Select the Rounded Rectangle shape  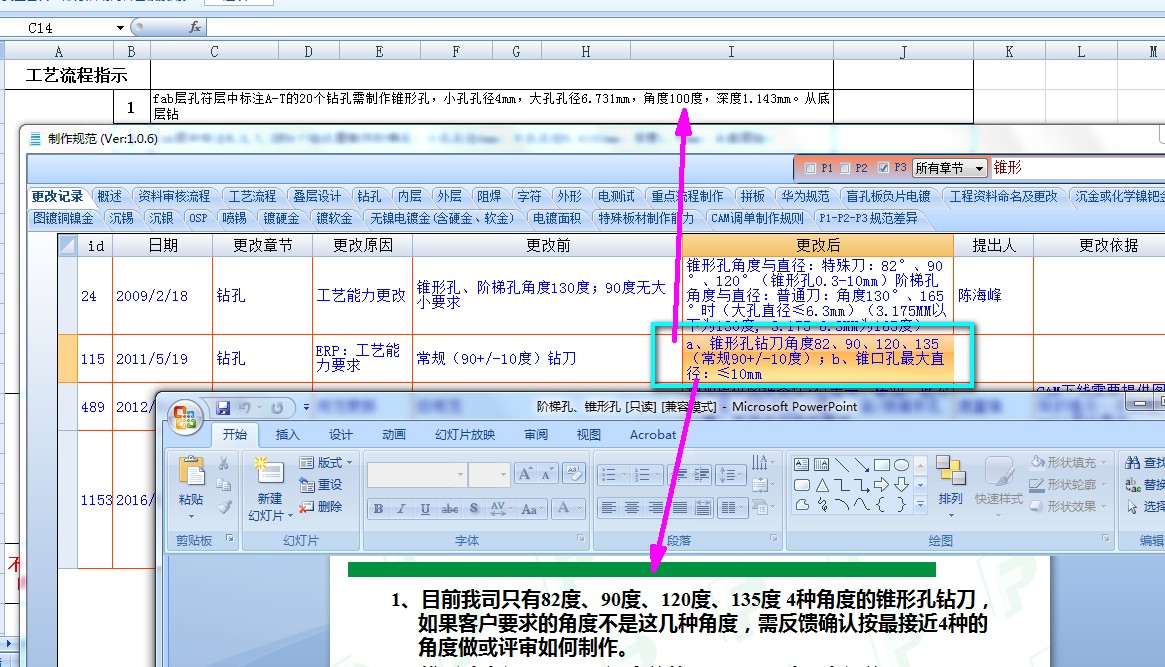click(802, 485)
